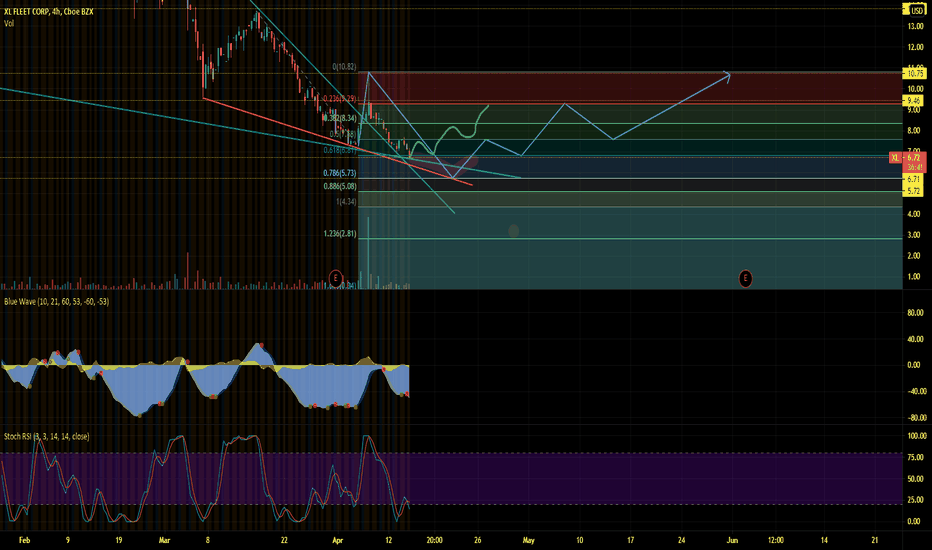Click the 1.236(2.81) Fibonacci level label
Screen dimensions: 932x550
(340, 234)
